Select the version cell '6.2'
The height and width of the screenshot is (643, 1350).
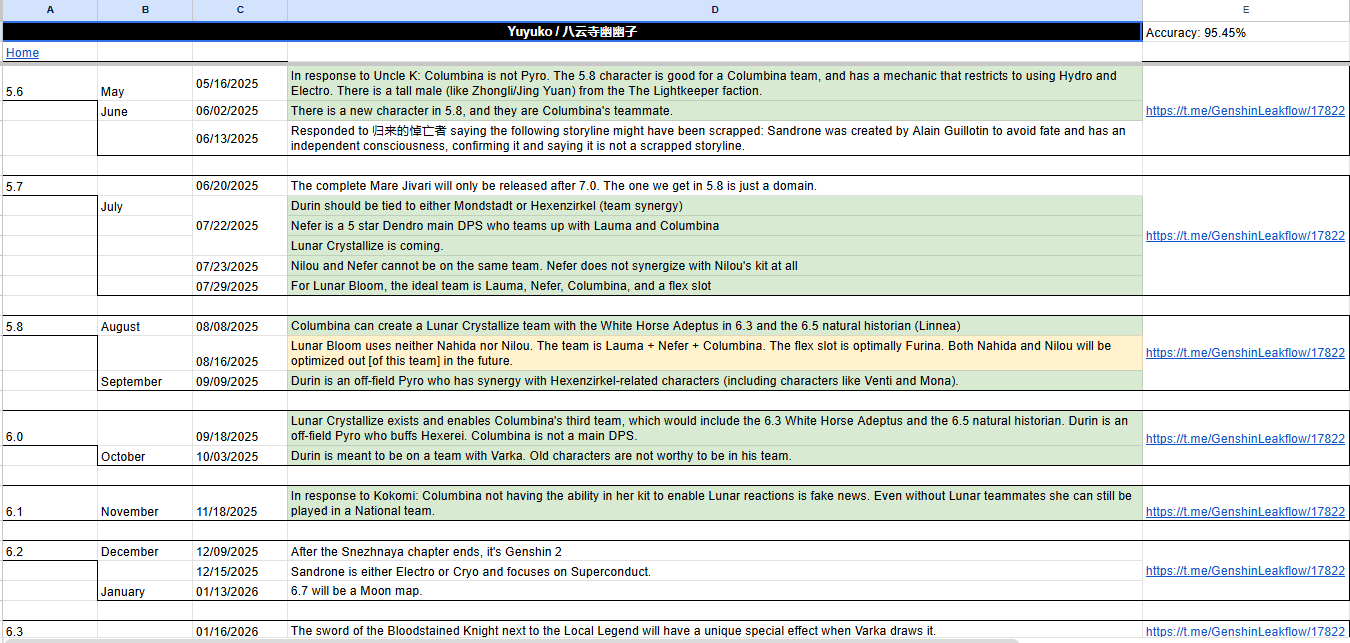[50, 551]
